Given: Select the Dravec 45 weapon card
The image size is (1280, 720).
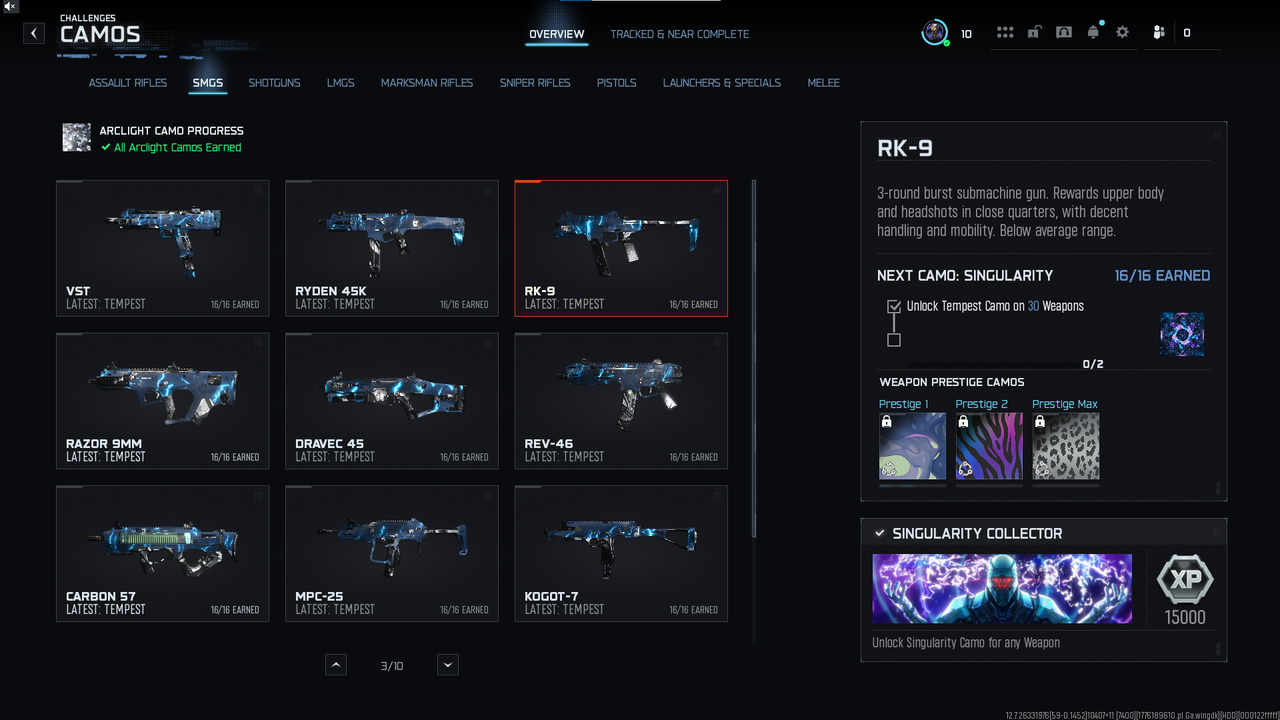Looking at the screenshot, I should tap(391, 401).
